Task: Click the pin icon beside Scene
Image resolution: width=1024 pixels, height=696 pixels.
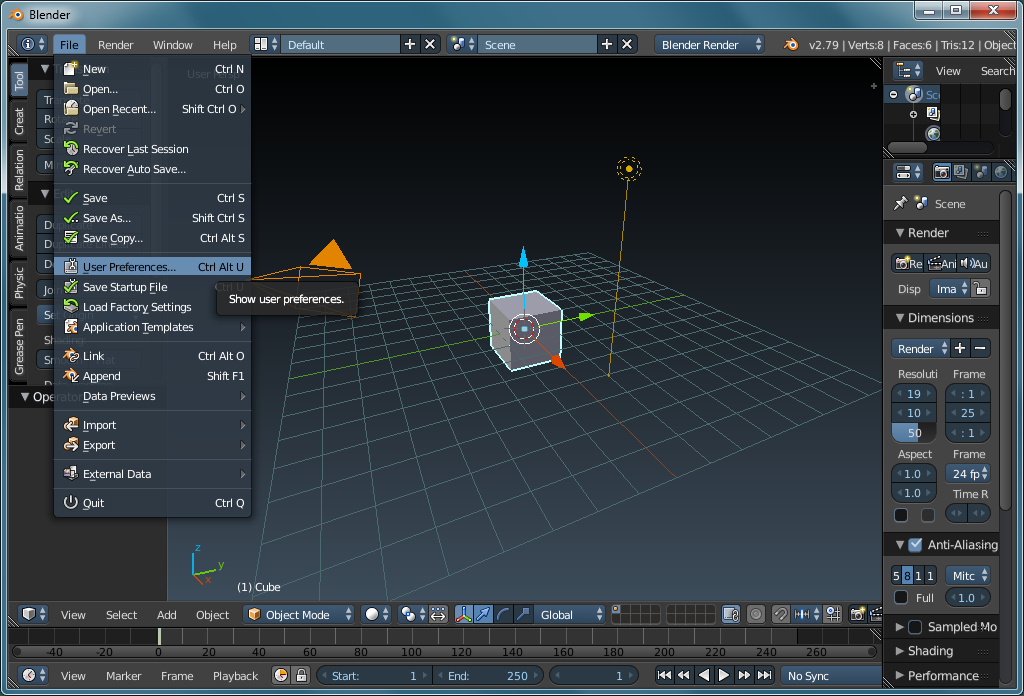Action: coord(901,203)
